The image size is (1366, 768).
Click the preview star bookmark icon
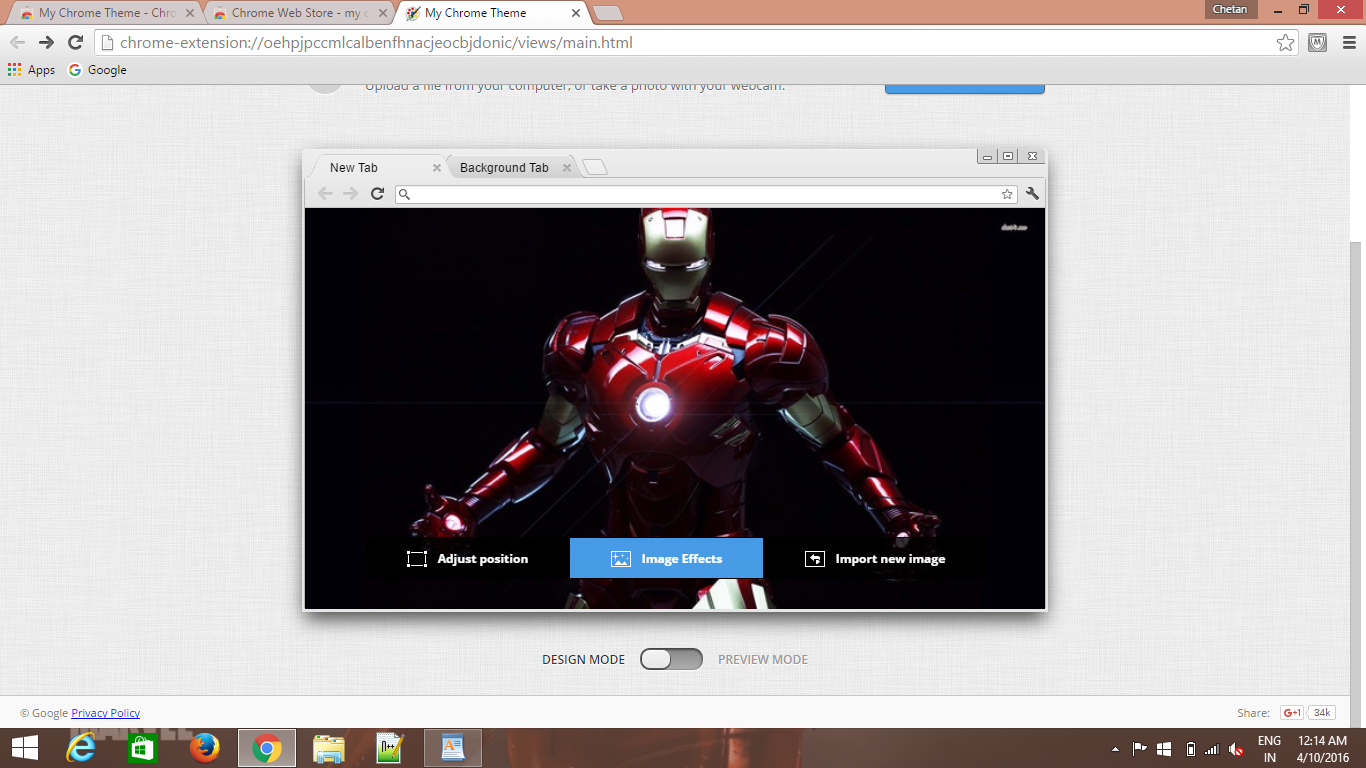(x=1007, y=194)
